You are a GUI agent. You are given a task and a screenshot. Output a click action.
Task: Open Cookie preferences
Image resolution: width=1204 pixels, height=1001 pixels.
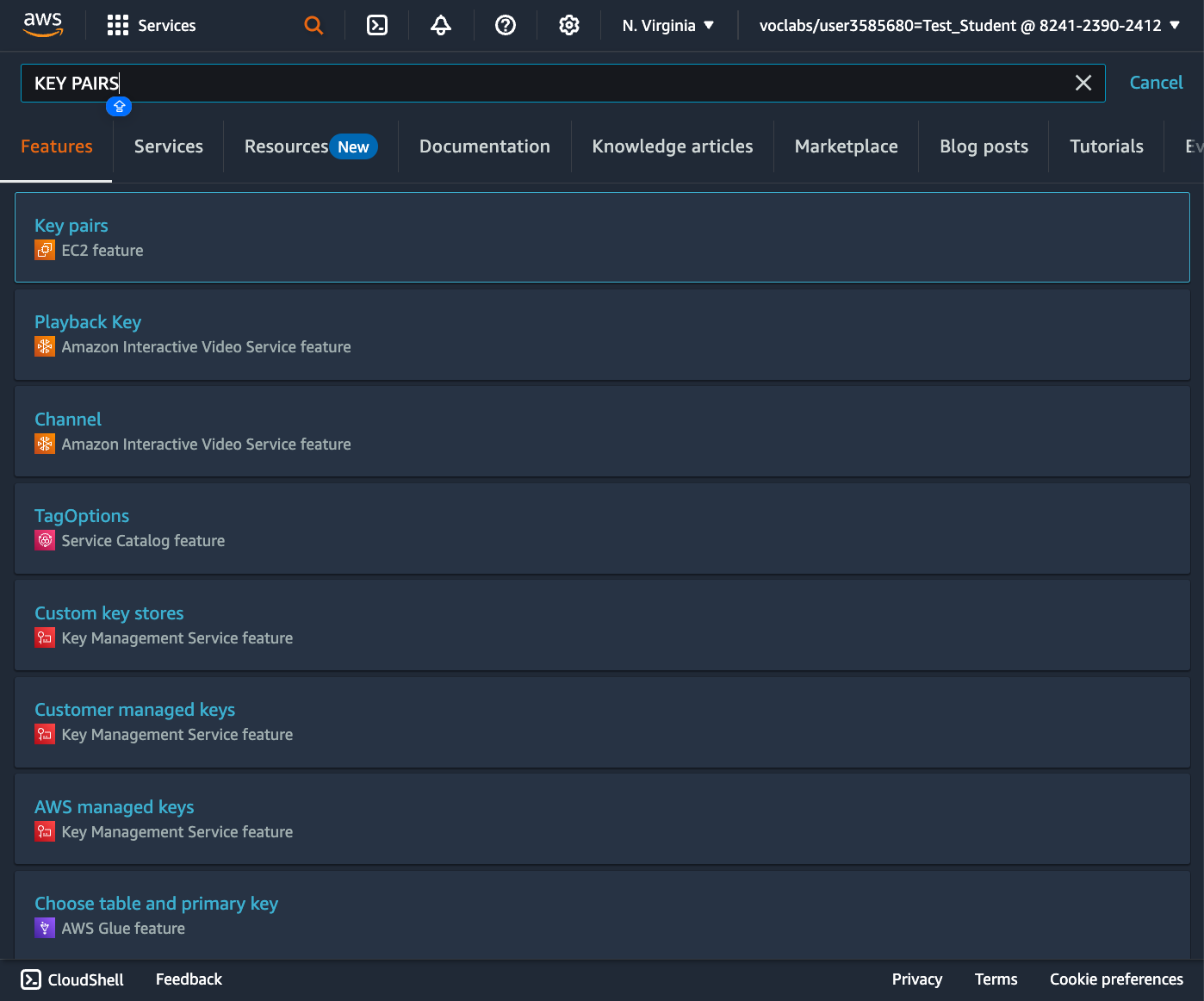(1116, 979)
